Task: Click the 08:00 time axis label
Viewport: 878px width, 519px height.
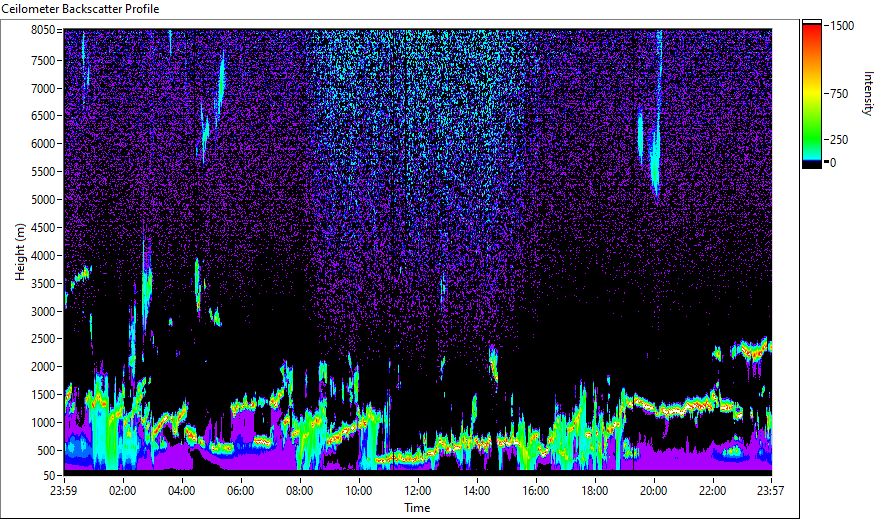Action: click(x=300, y=491)
